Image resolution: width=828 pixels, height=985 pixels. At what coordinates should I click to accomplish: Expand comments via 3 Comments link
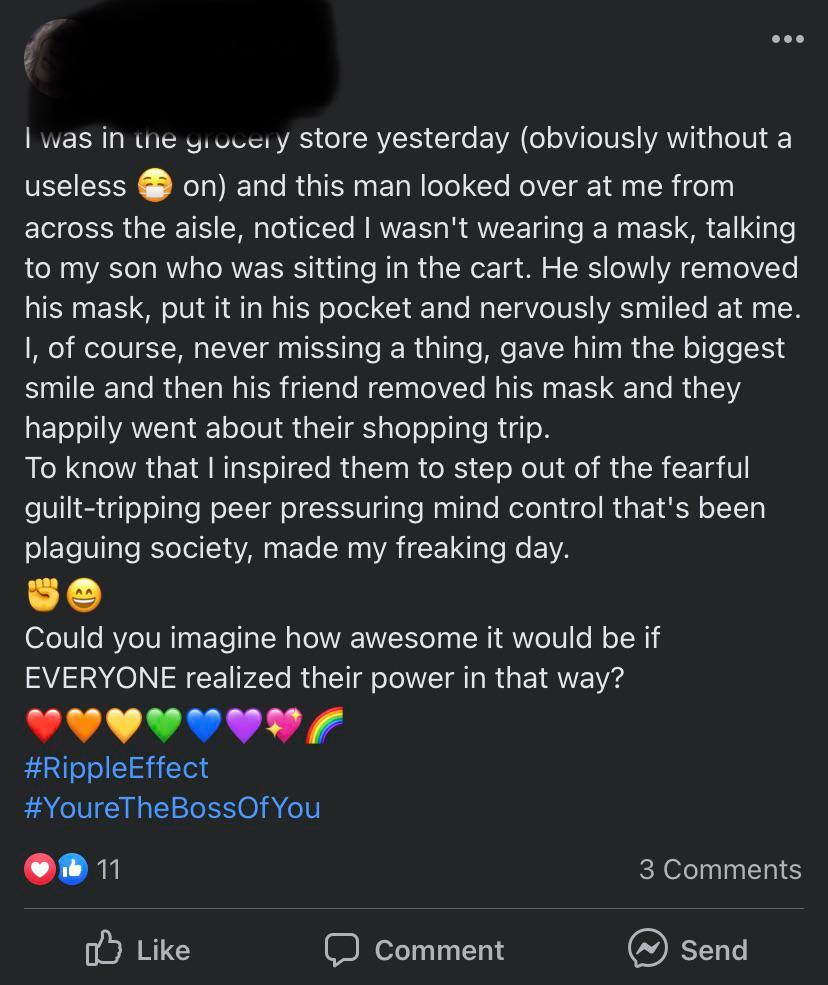pyautogui.click(x=720, y=868)
